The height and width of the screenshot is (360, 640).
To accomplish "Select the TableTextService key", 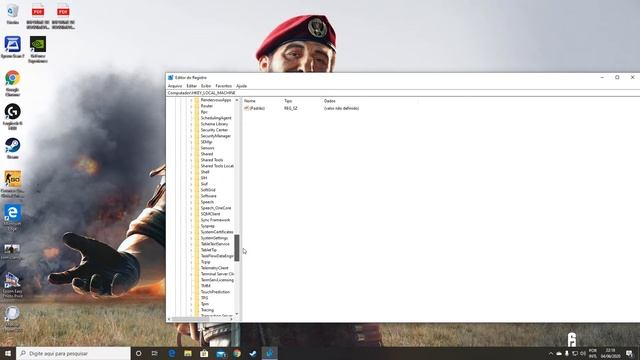I will 215,244.
